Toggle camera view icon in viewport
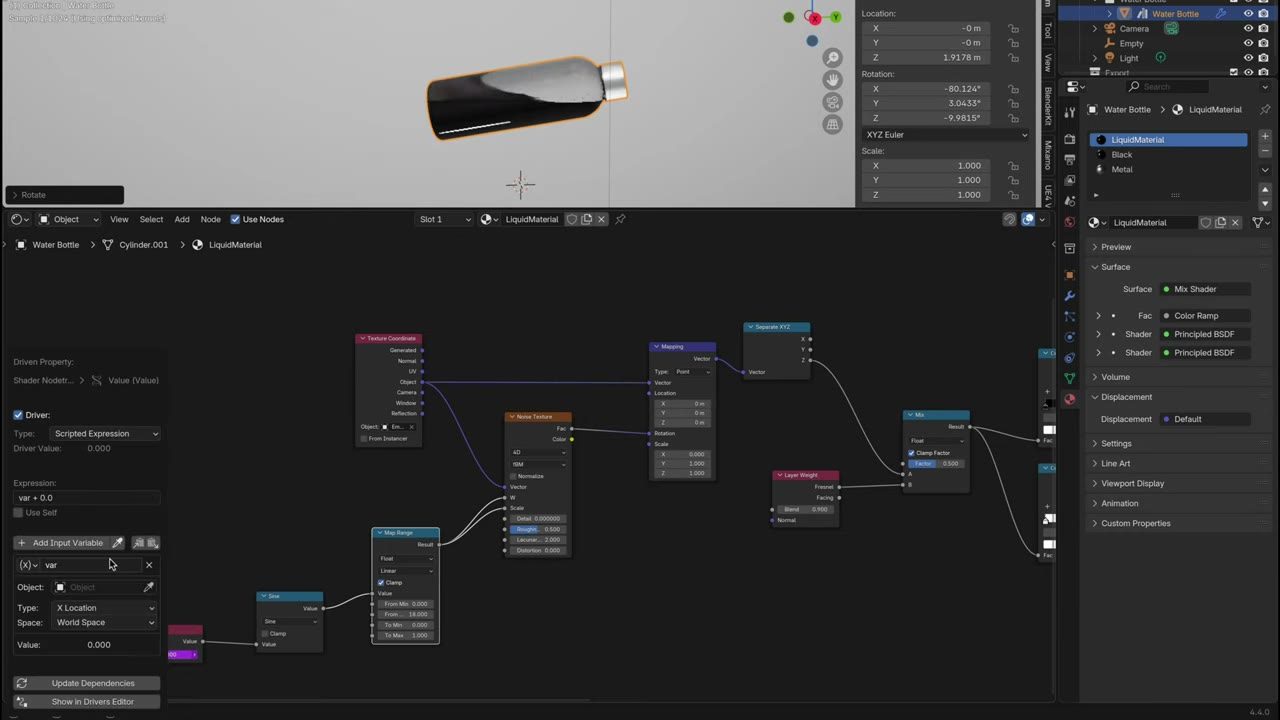1280x720 pixels. [832, 102]
